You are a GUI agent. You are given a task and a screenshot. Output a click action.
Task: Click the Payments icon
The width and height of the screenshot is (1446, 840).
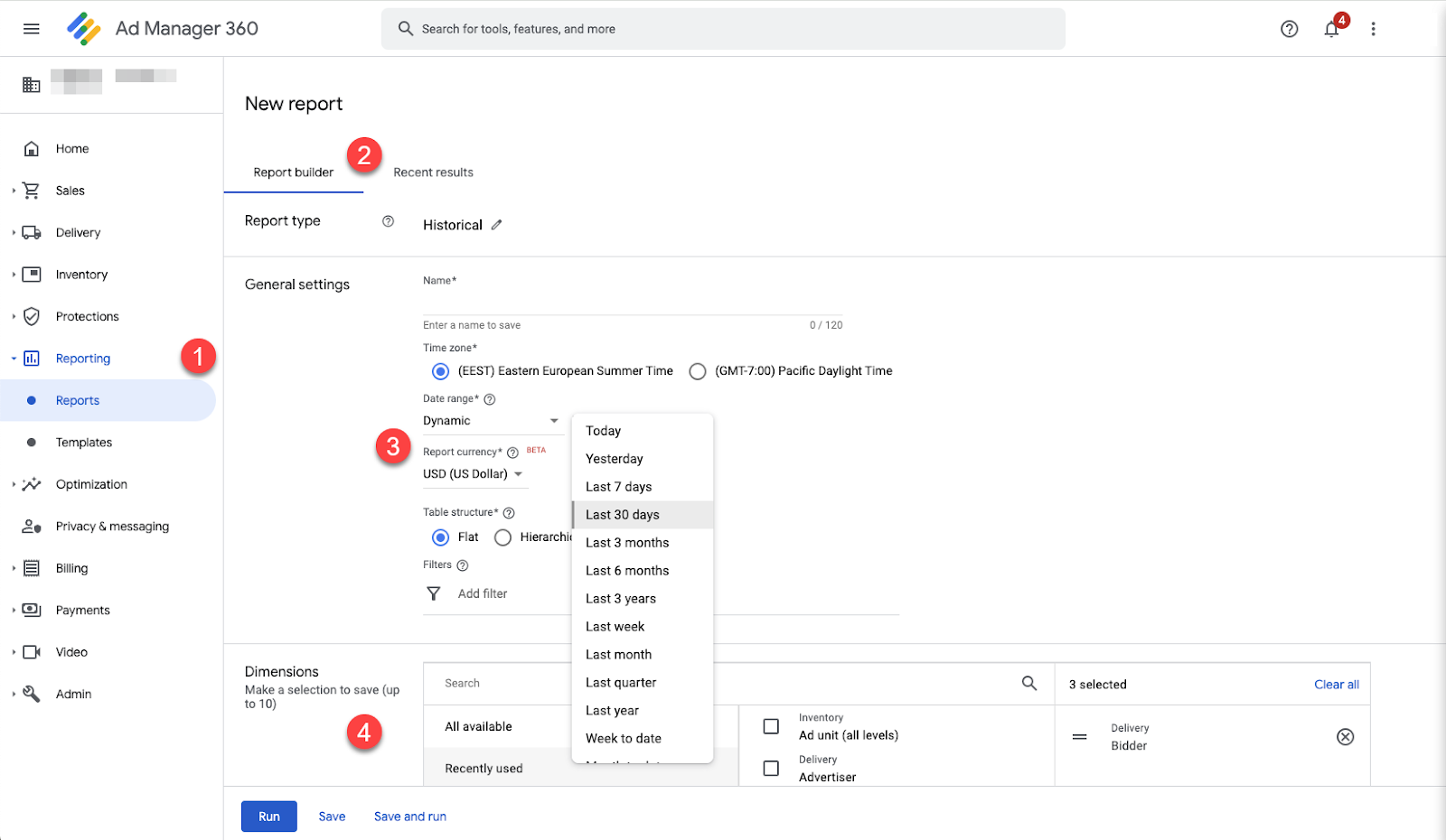click(x=32, y=611)
